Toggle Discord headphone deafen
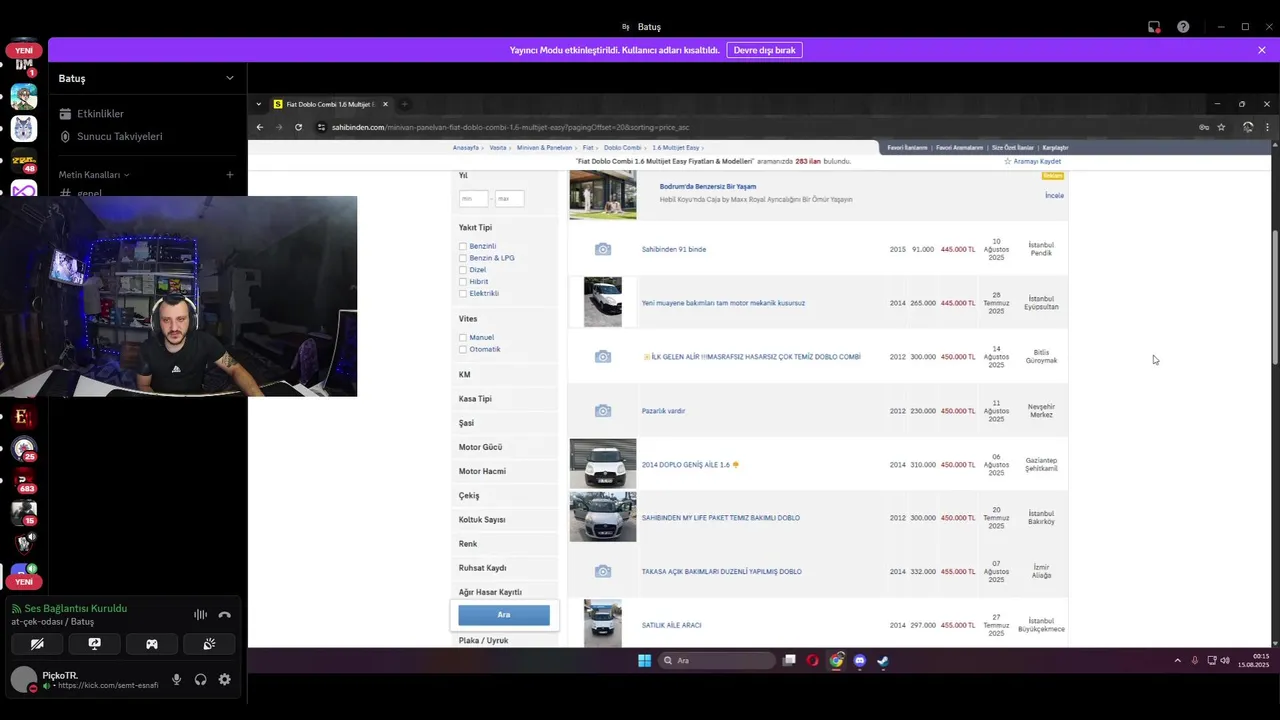The height and width of the screenshot is (720, 1280). 201,679
